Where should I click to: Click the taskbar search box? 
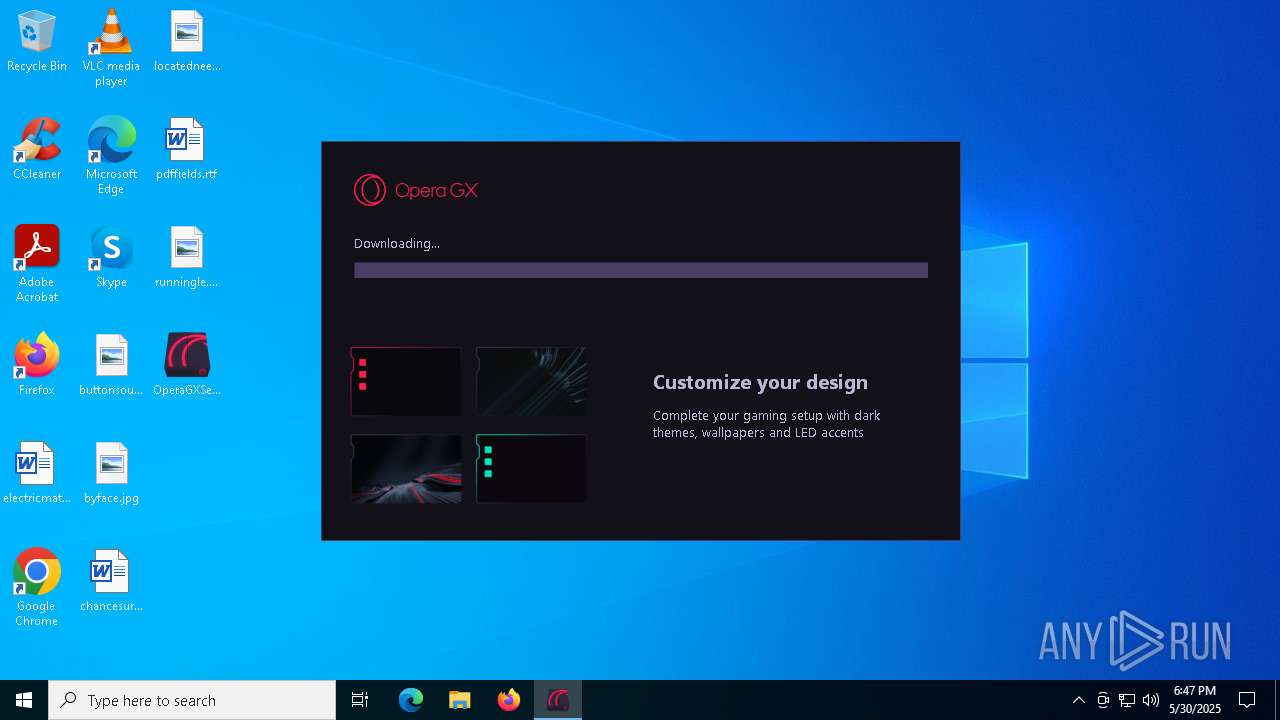pyautogui.click(x=192, y=700)
